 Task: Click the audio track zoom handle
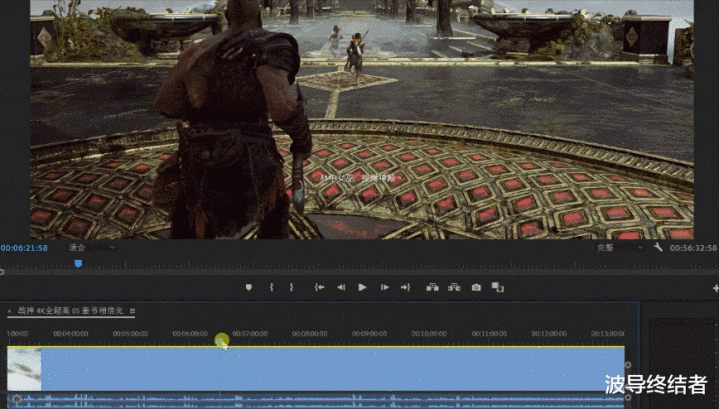pos(628,398)
